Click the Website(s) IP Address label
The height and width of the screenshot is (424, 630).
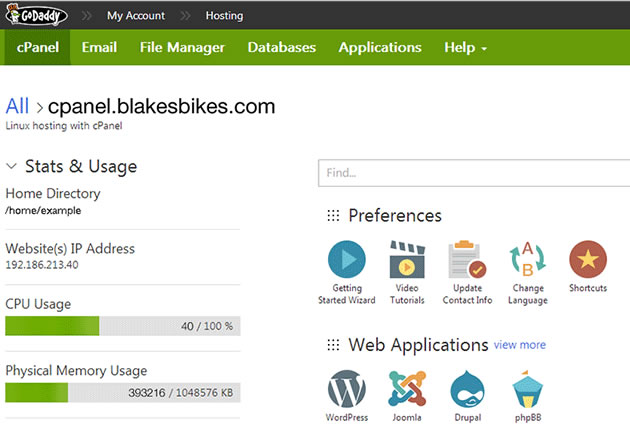(x=70, y=249)
